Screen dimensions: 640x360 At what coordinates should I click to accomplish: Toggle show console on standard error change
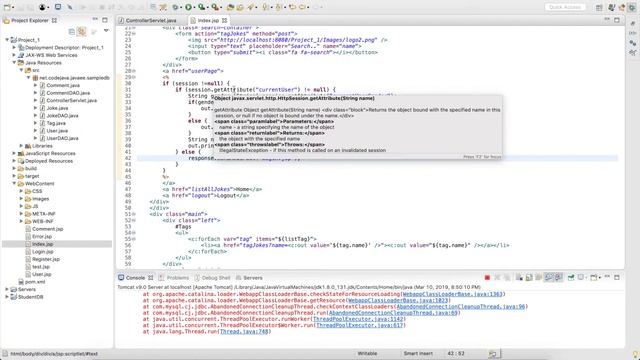click(559, 278)
